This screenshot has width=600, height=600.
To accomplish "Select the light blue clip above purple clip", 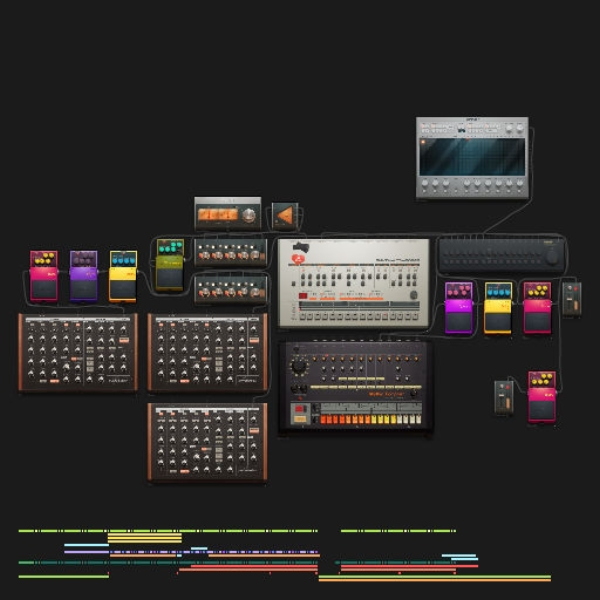I will pos(86,545).
